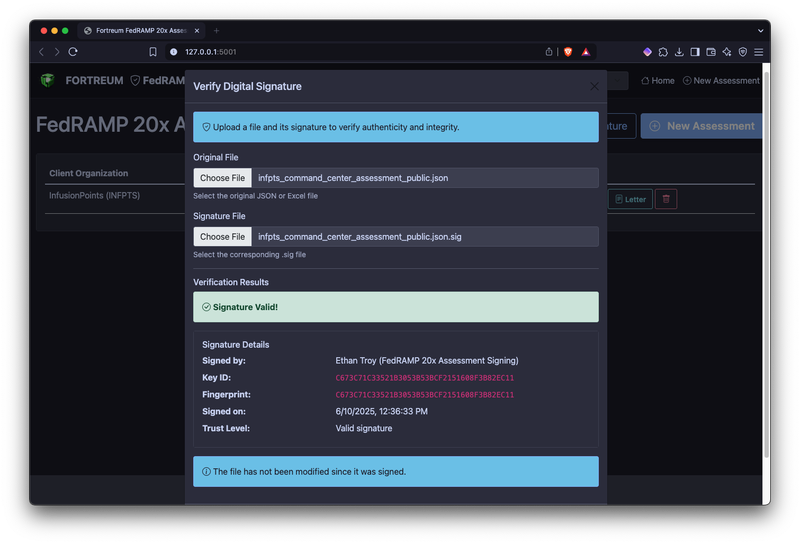
Task: Go to Home in the navbar
Action: pos(658,81)
